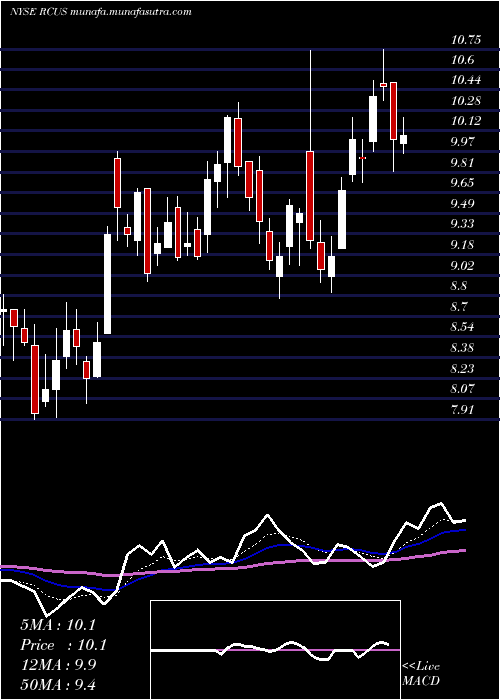The width and height of the screenshot is (500, 700).
Task: Select the 8.23 price axis label
Action: pyautogui.click(x=462, y=368)
